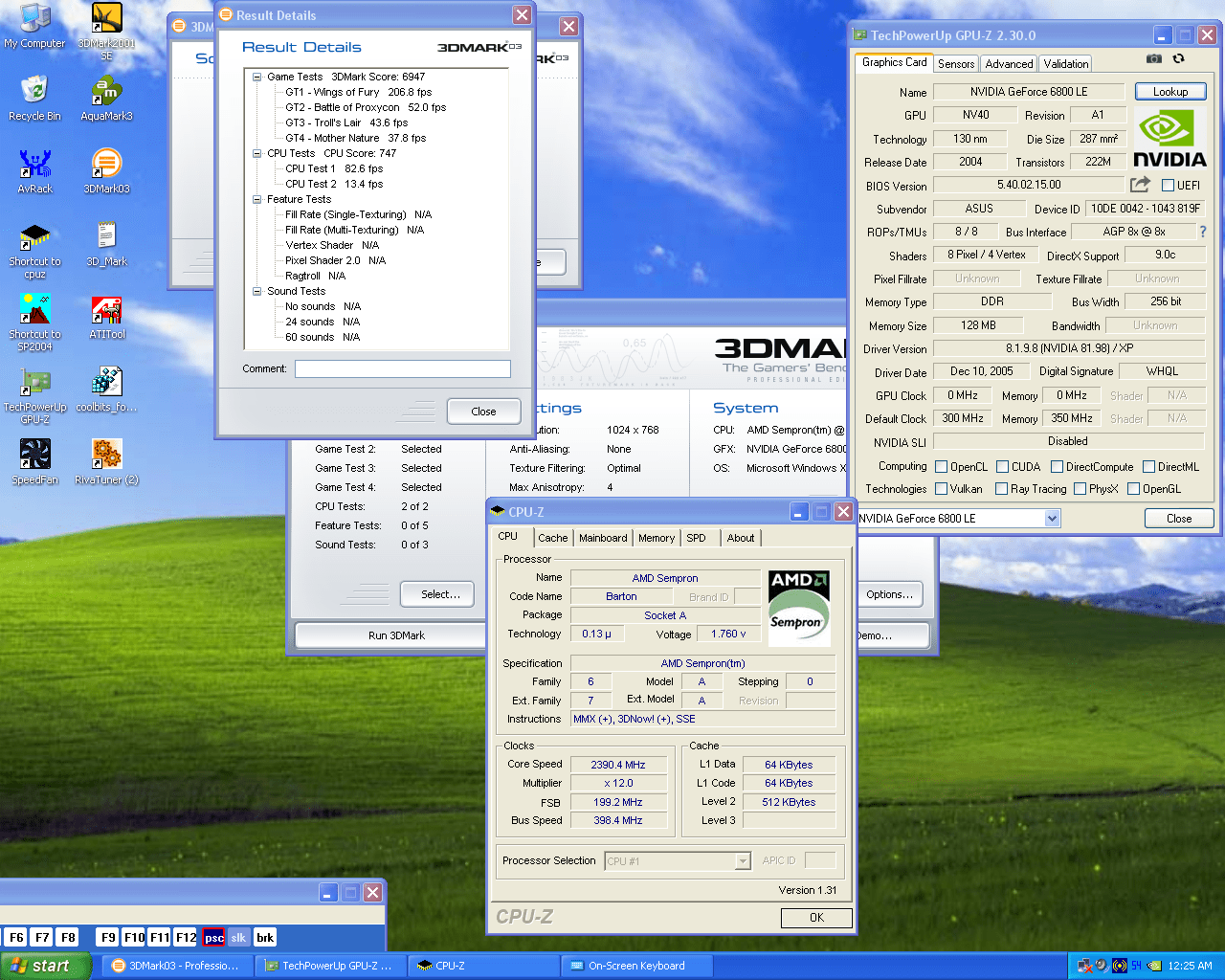Open the Windows start menu

[x=46, y=966]
